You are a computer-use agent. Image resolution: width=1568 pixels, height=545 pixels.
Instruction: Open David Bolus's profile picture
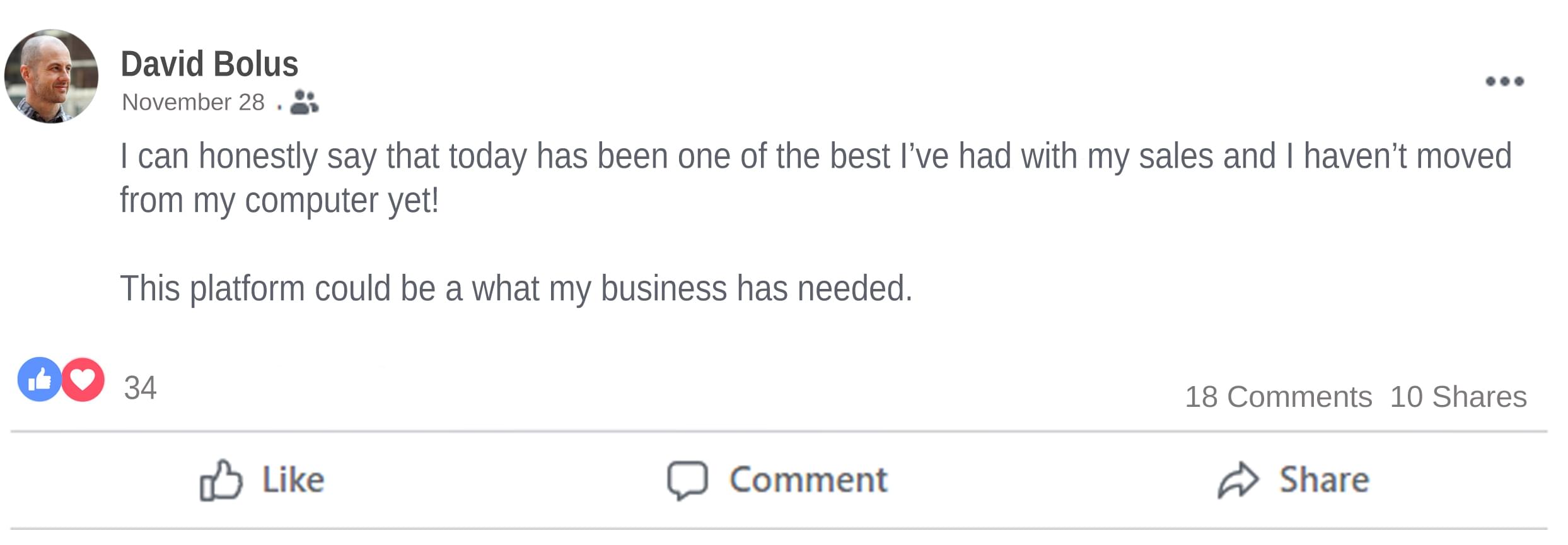[51, 76]
